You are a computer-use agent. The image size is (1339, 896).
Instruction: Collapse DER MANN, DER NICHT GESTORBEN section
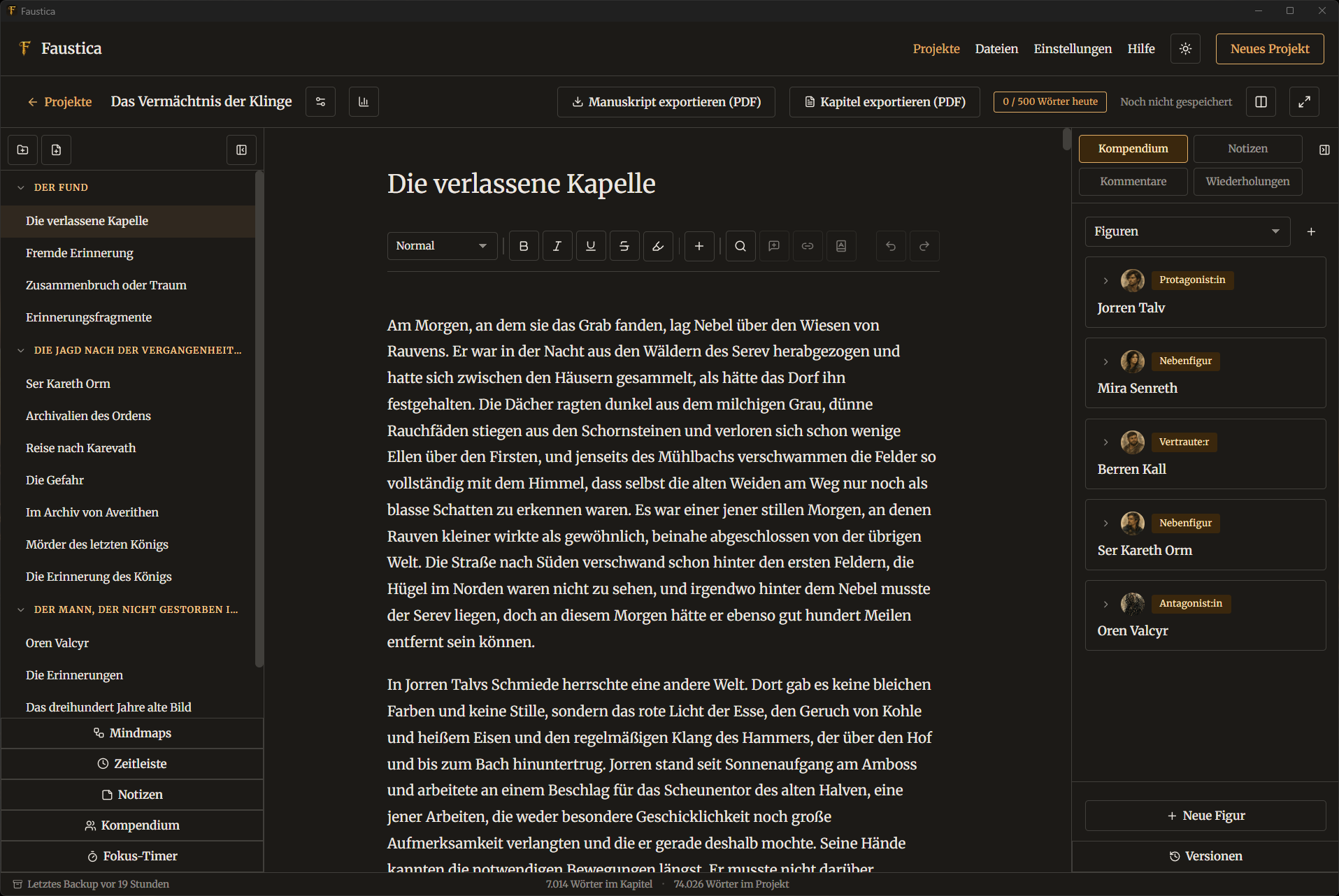20,609
